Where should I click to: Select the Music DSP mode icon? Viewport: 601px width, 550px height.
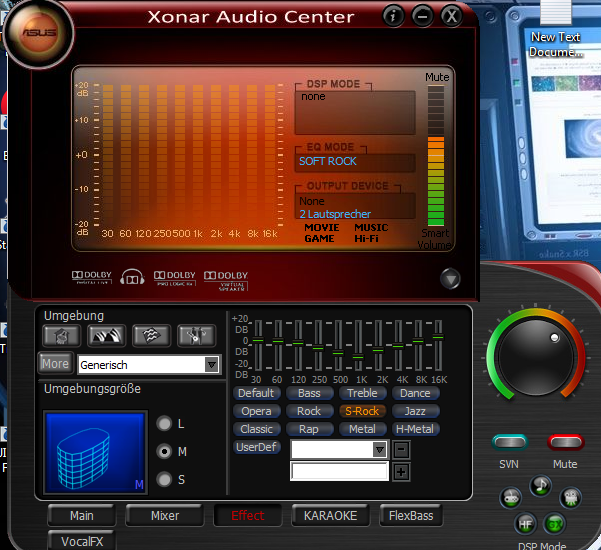point(540,485)
